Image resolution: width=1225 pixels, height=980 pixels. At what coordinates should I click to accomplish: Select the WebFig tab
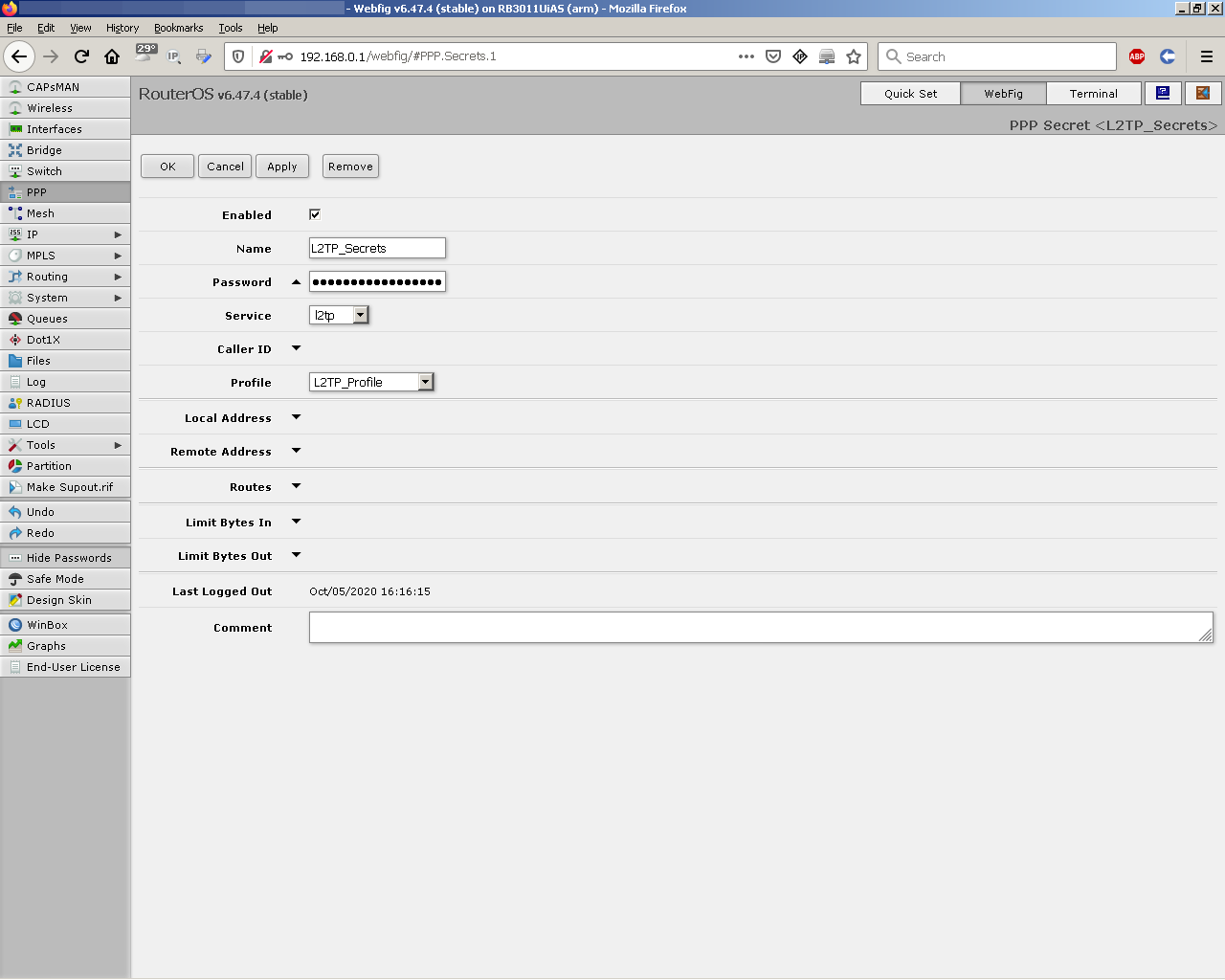coord(1003,94)
